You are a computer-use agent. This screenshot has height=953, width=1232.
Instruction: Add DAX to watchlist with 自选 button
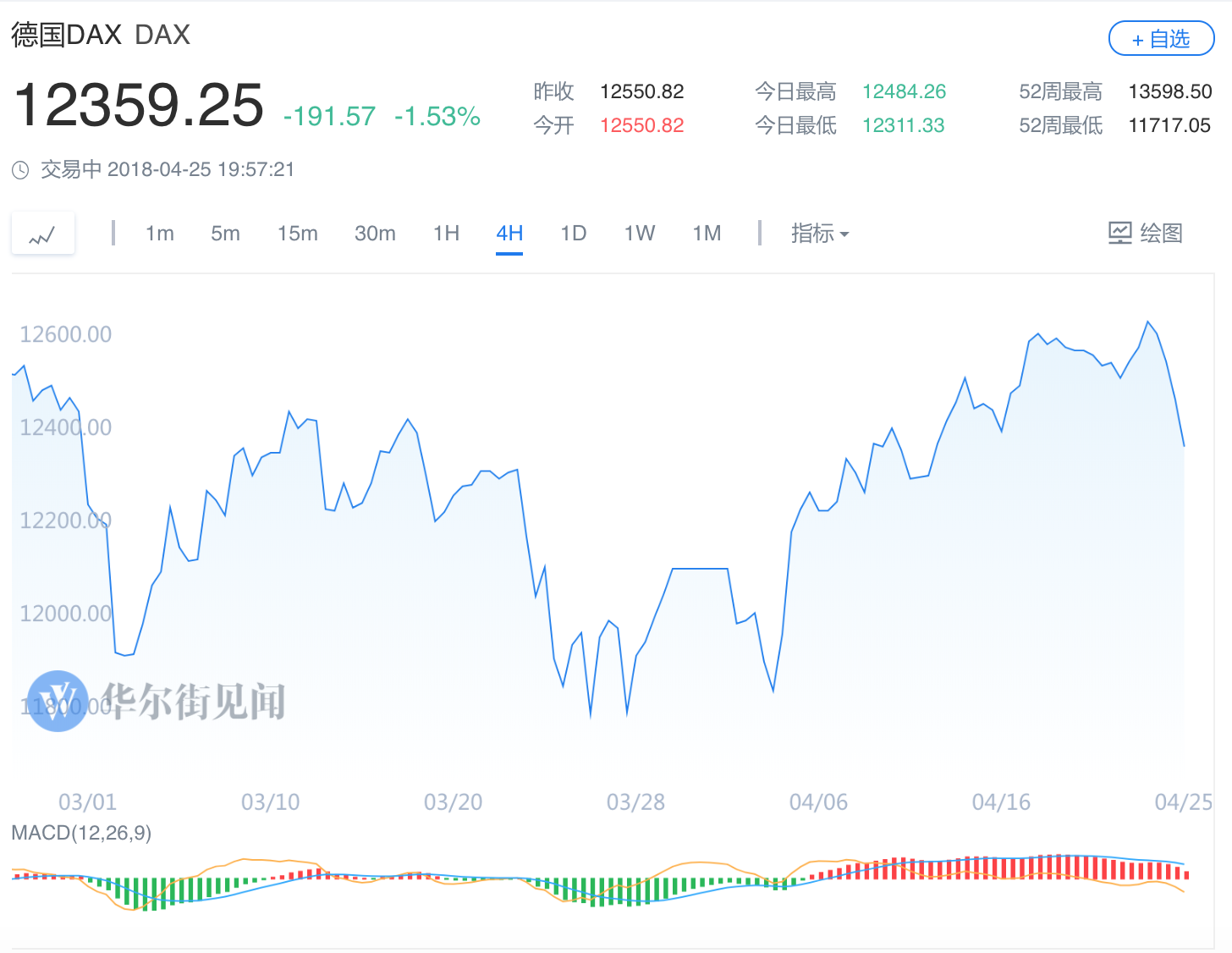click(x=1161, y=39)
